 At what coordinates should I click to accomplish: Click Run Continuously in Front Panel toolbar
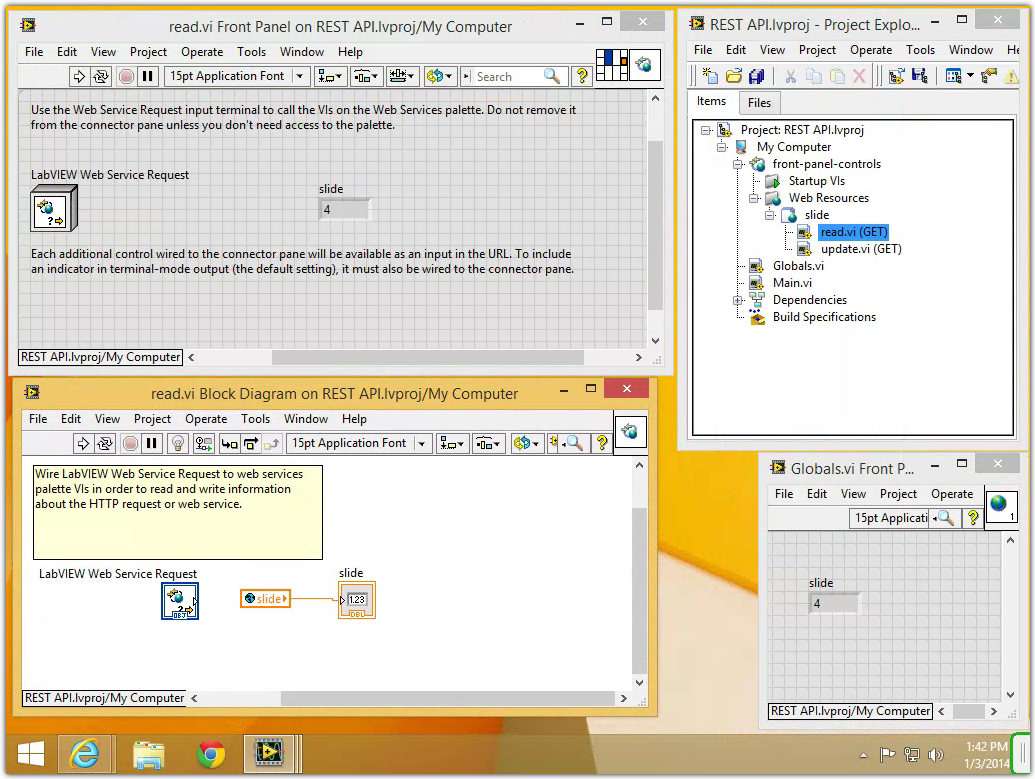pyautogui.click(x=102, y=76)
